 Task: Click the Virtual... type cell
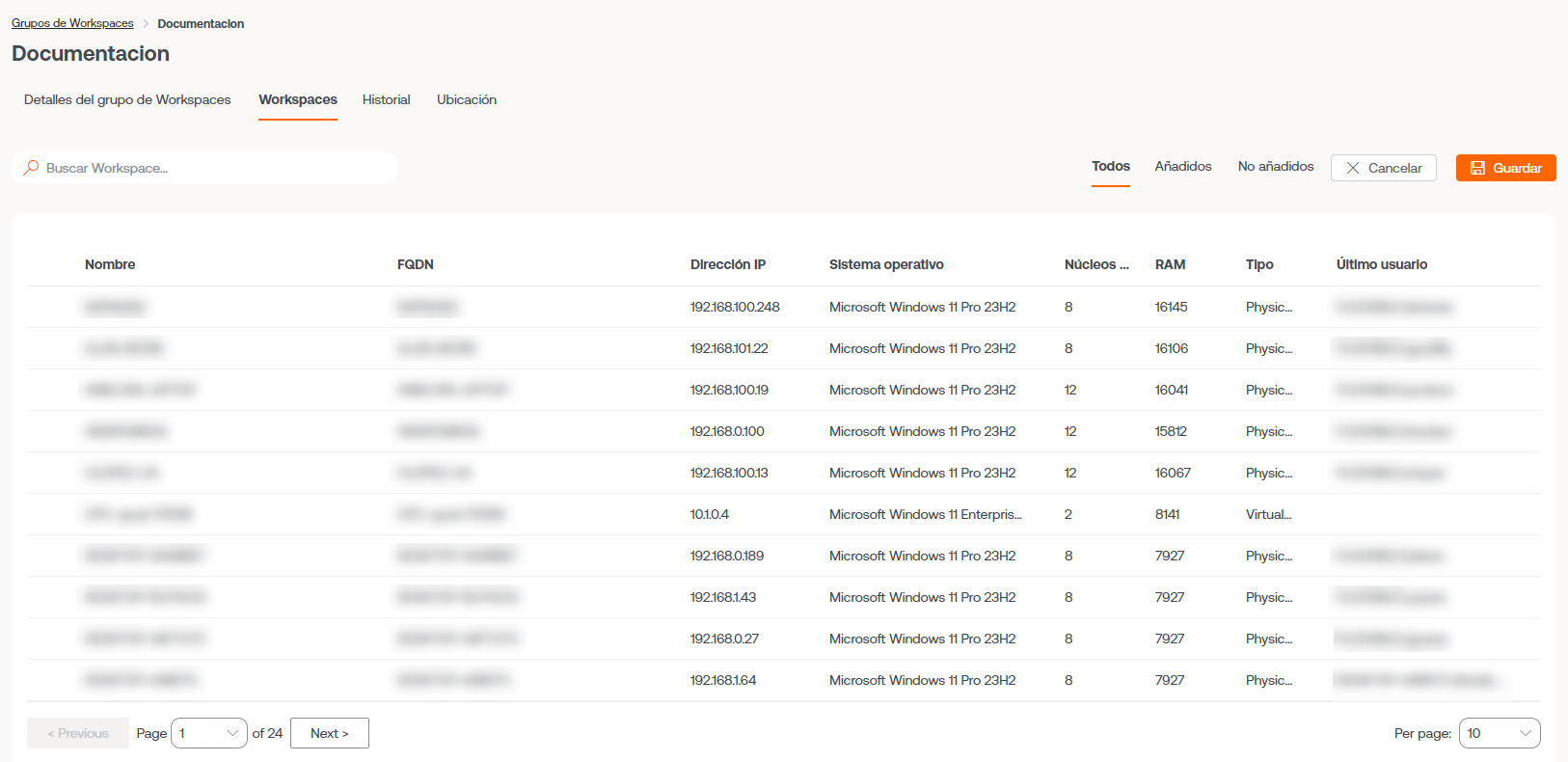1269,514
